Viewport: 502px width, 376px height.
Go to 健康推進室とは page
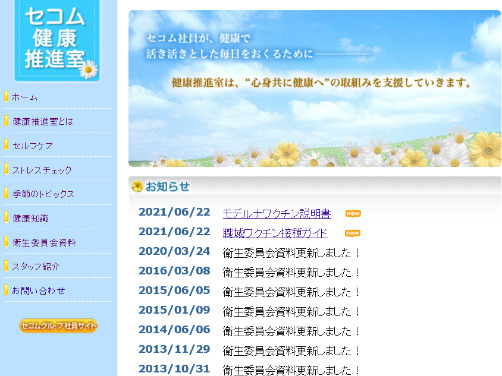pyautogui.click(x=42, y=121)
